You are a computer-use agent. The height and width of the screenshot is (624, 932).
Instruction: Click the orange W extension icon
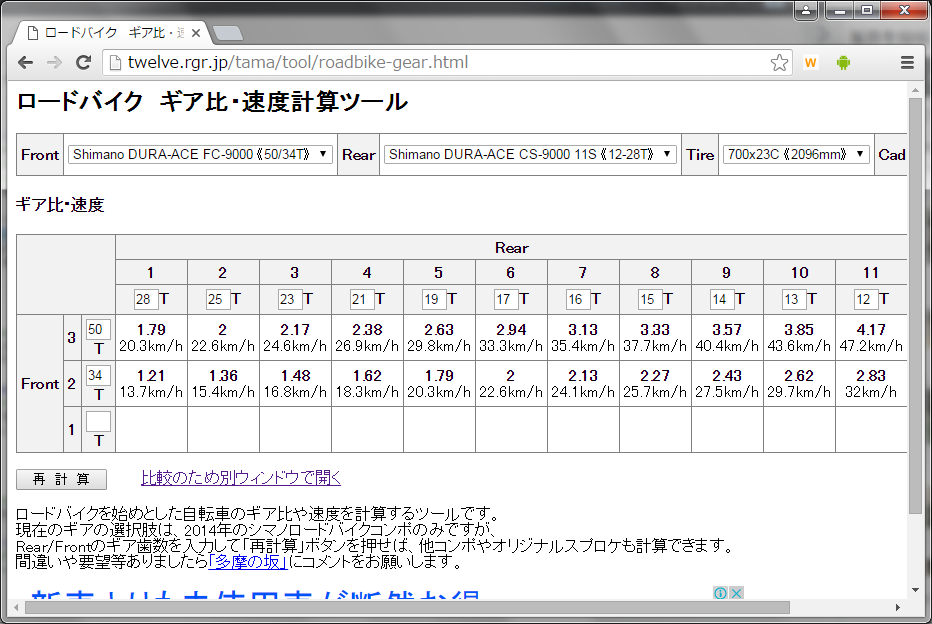[811, 62]
